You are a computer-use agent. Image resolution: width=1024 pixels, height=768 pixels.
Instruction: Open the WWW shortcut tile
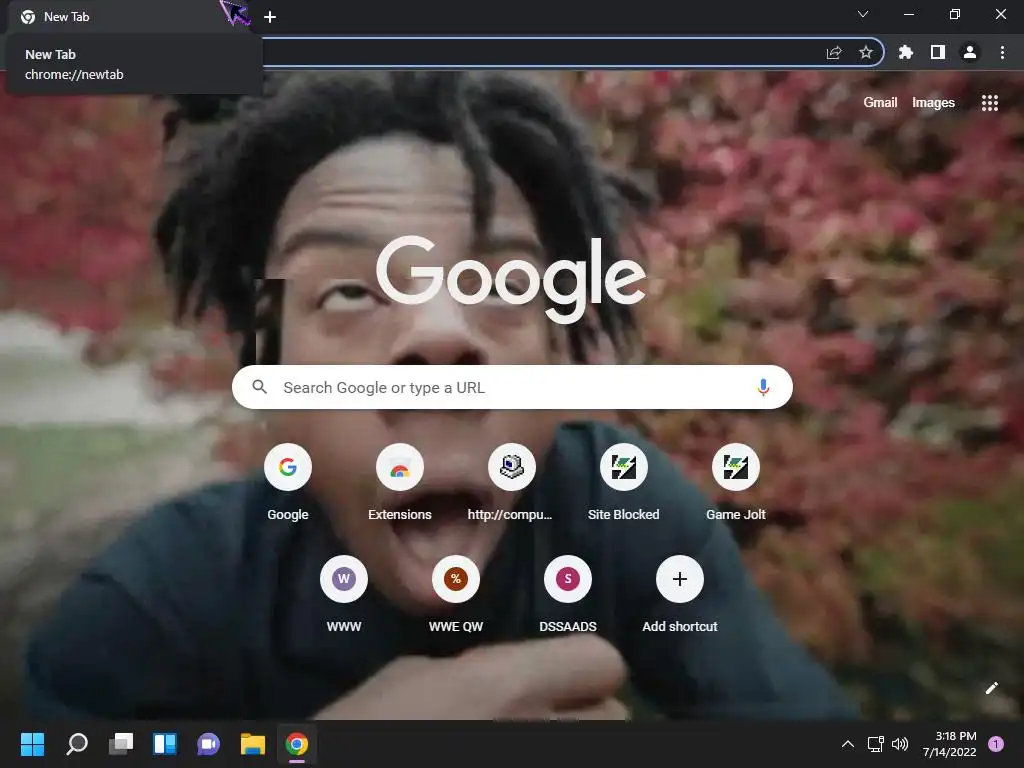pyautogui.click(x=344, y=594)
